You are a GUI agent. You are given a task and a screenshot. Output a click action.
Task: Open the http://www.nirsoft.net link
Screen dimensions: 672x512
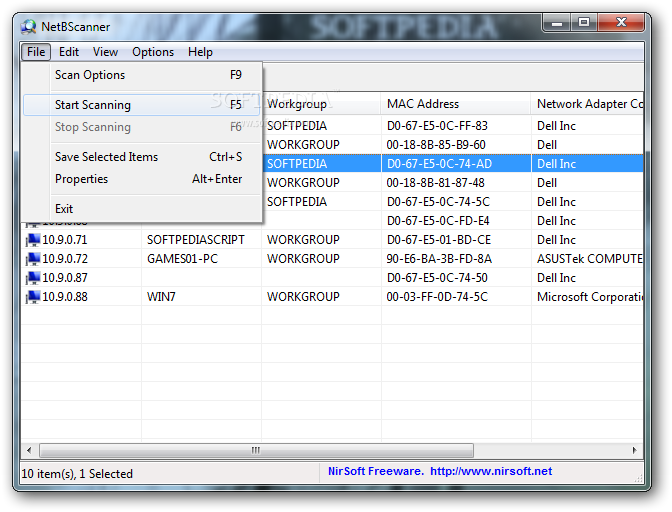491,471
